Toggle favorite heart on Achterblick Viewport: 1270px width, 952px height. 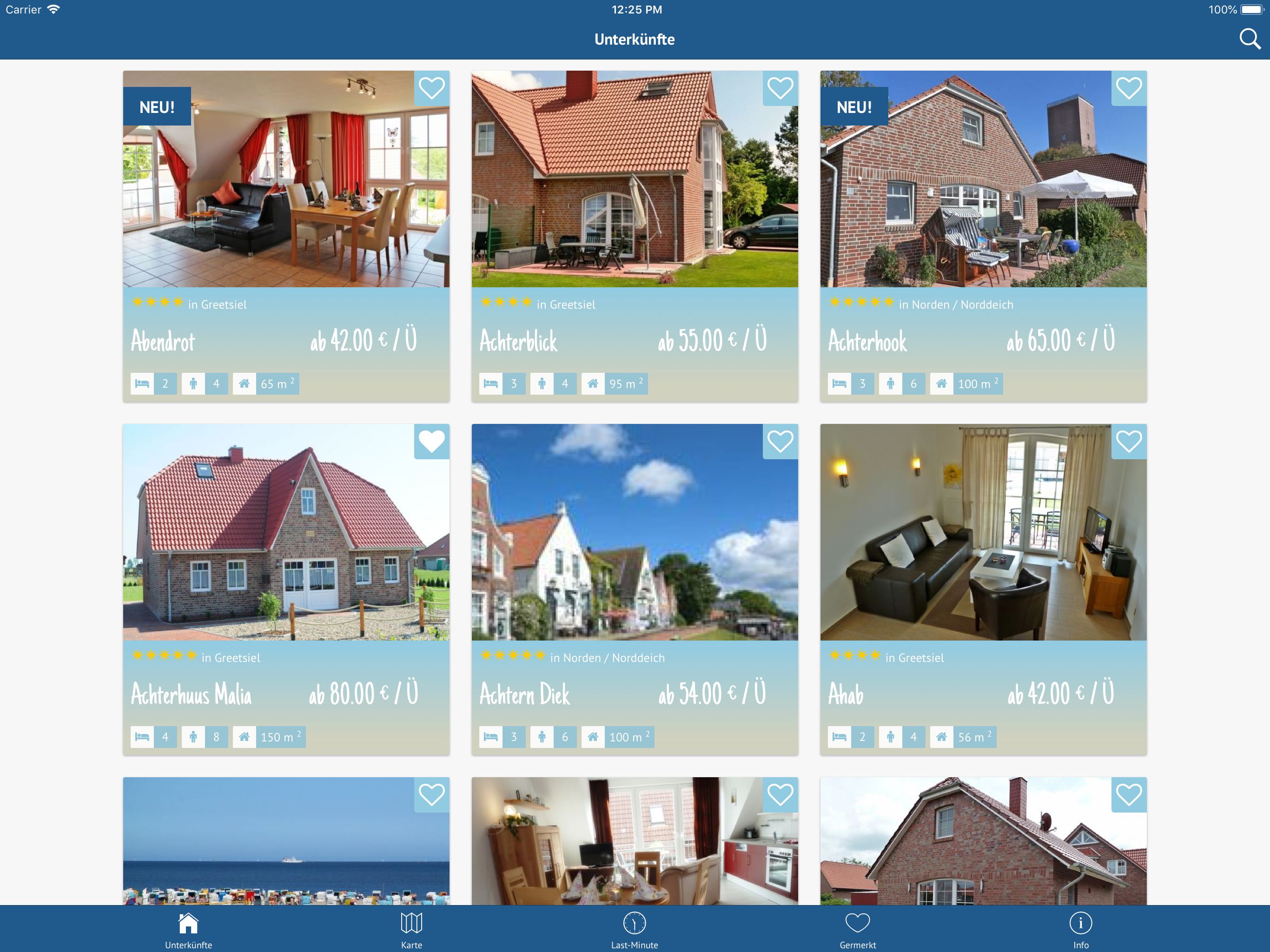(780, 88)
